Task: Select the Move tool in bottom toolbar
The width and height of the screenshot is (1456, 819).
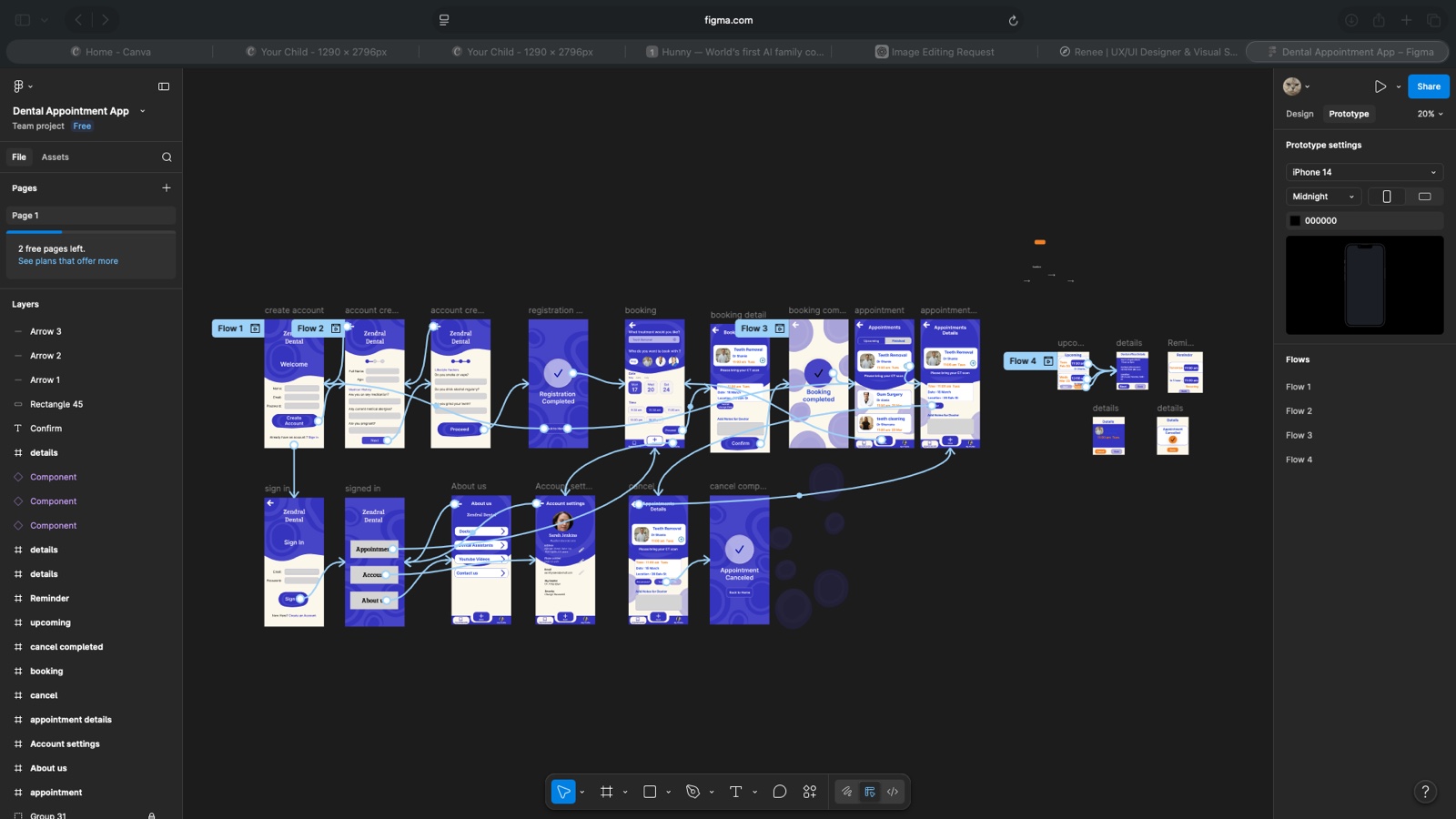Action: [x=563, y=792]
